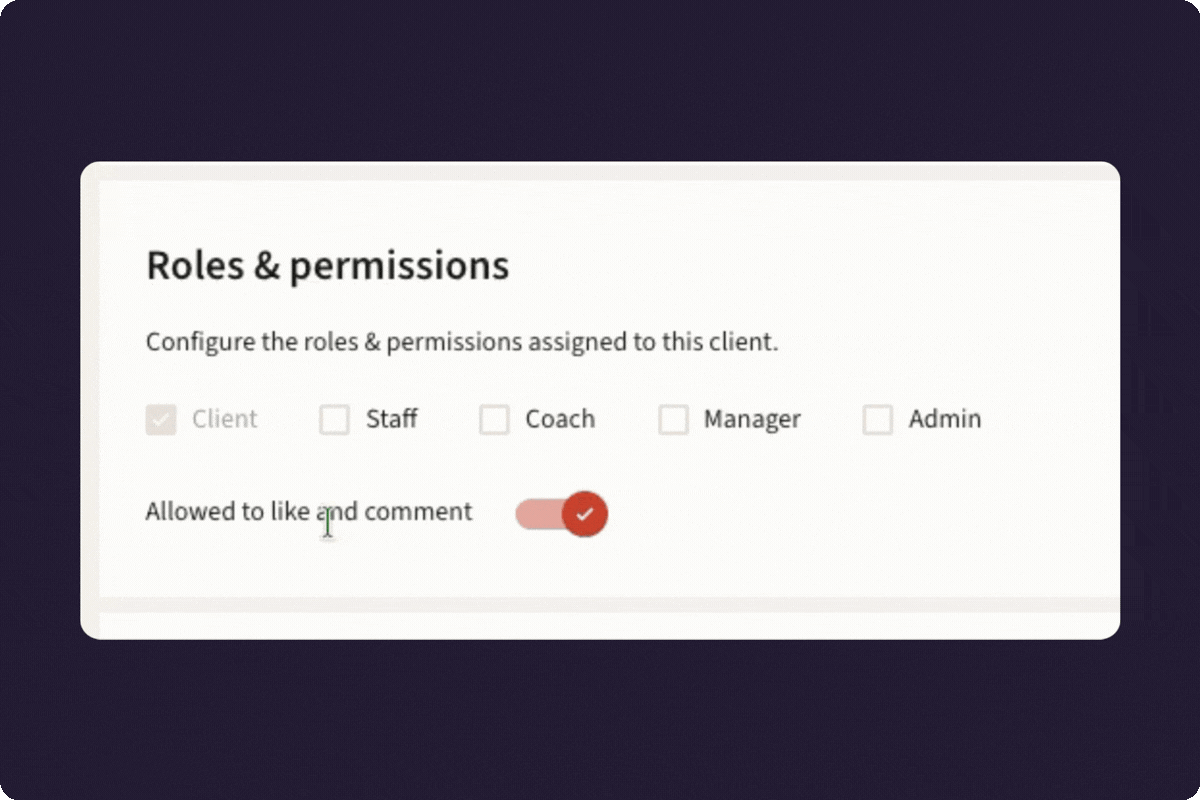Grant the Admin role via its checkbox
This screenshot has height=800, width=1200.
coord(878,421)
